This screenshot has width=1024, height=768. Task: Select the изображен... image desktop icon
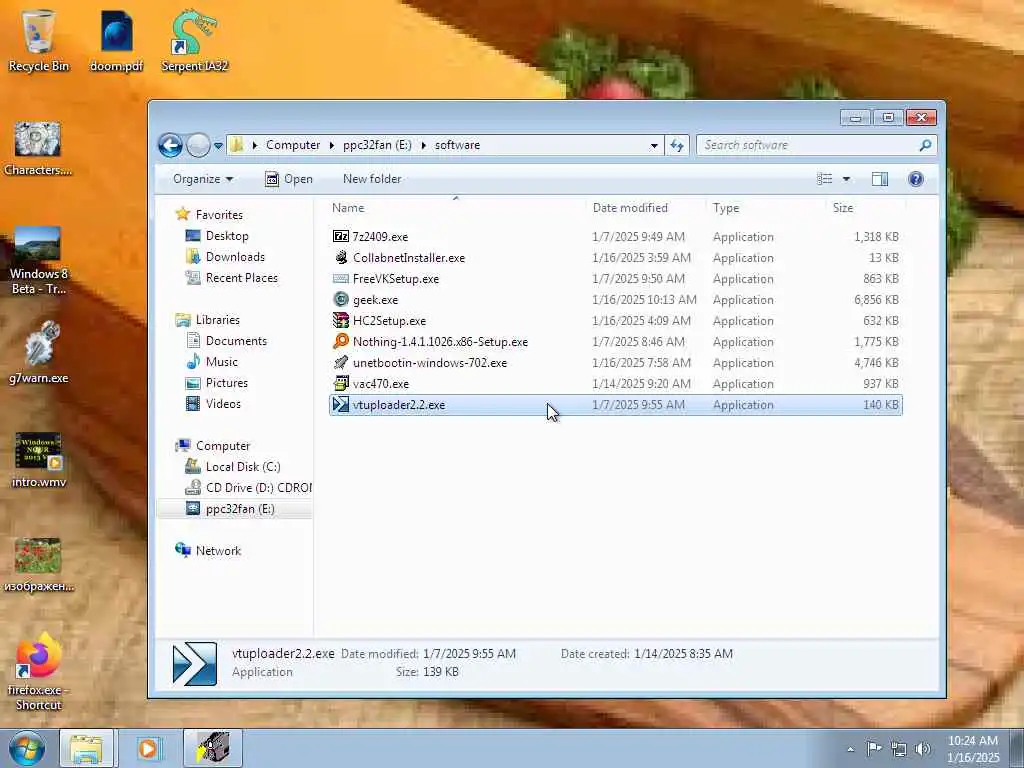pyautogui.click(x=39, y=565)
